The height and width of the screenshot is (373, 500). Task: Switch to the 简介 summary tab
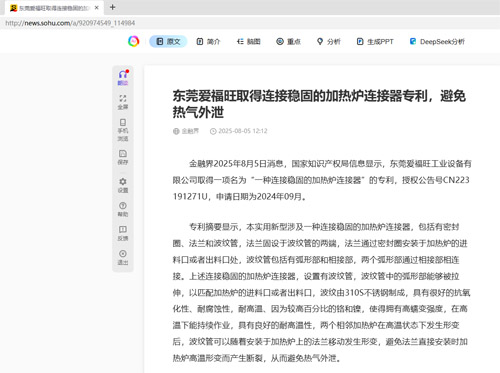pos(208,41)
